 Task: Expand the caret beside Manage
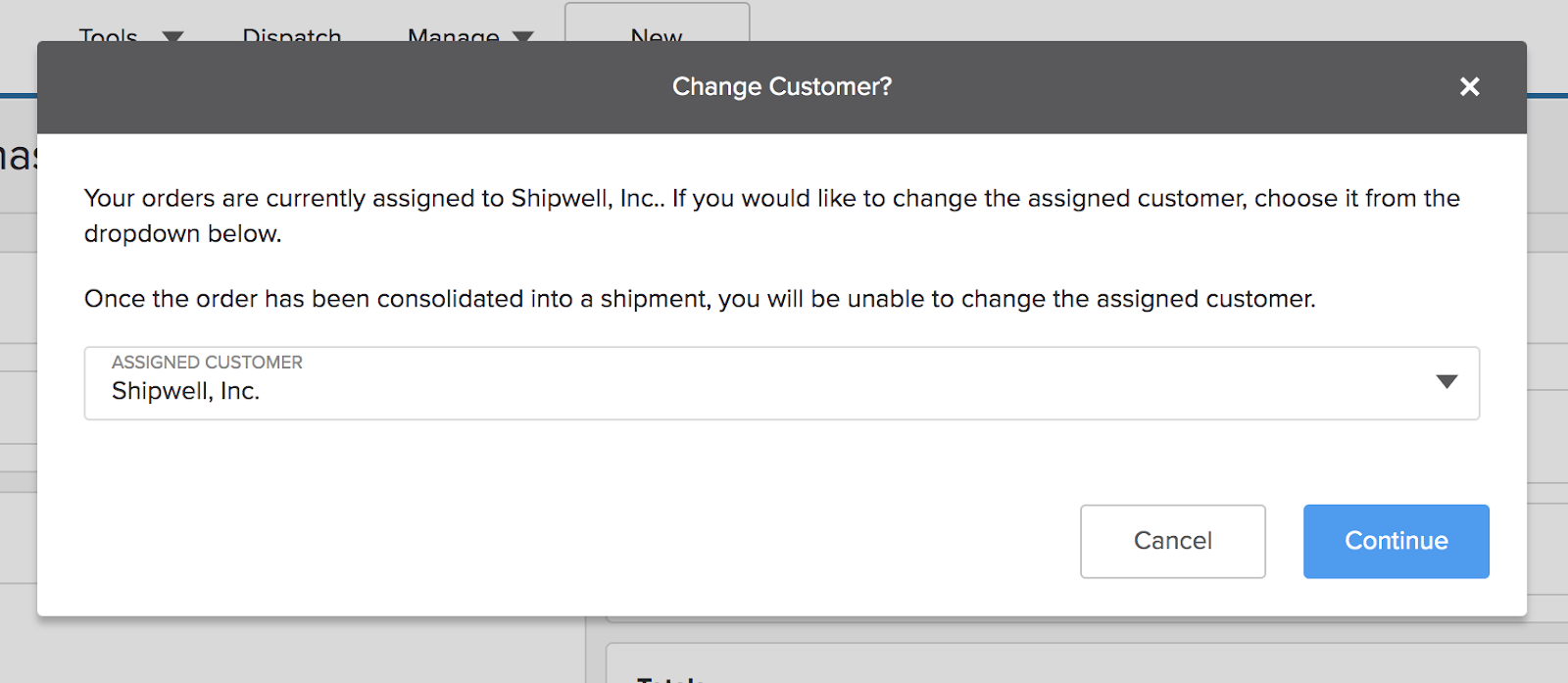[x=523, y=37]
